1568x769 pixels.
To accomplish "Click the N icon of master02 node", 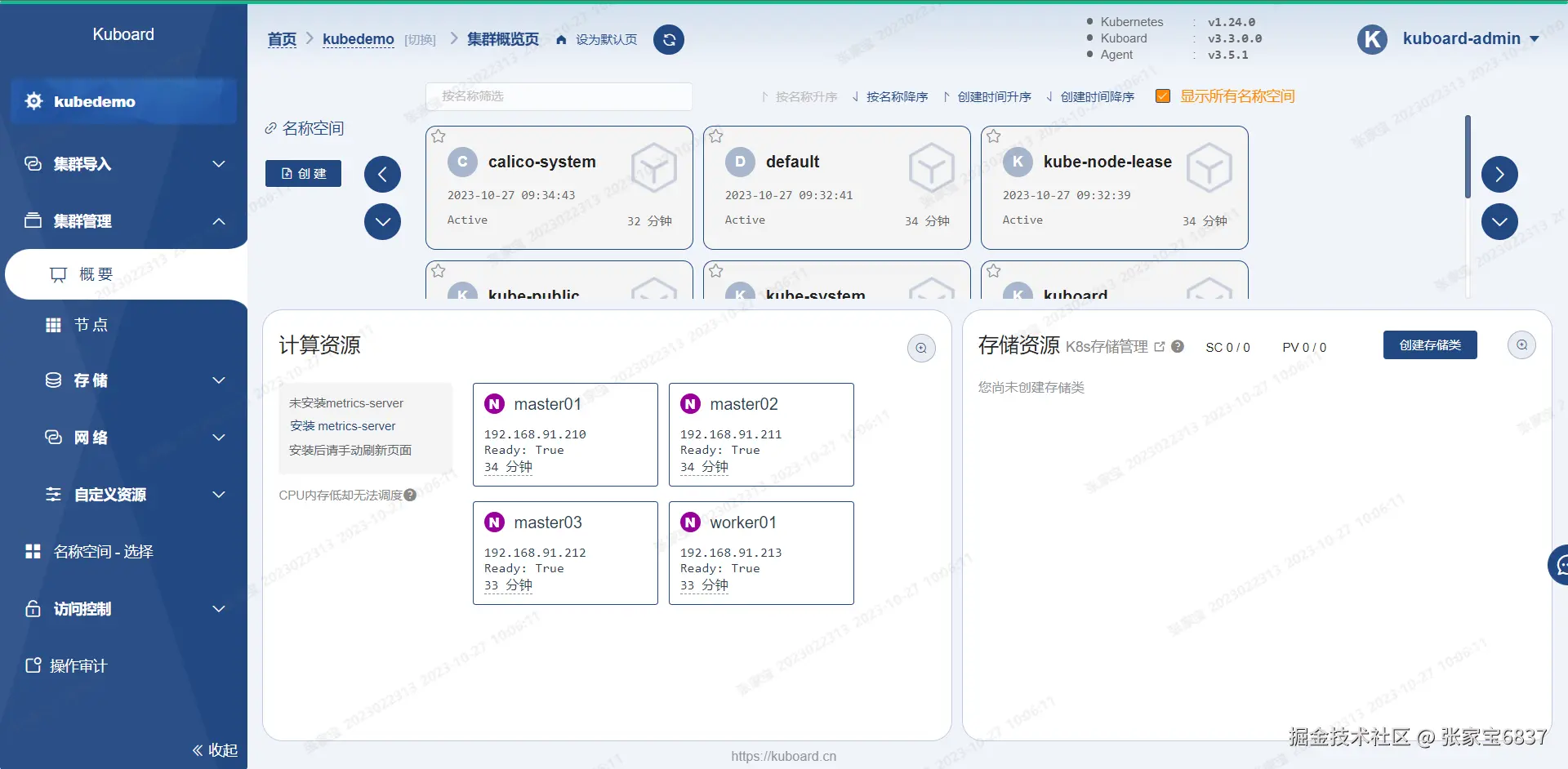I will (x=690, y=404).
